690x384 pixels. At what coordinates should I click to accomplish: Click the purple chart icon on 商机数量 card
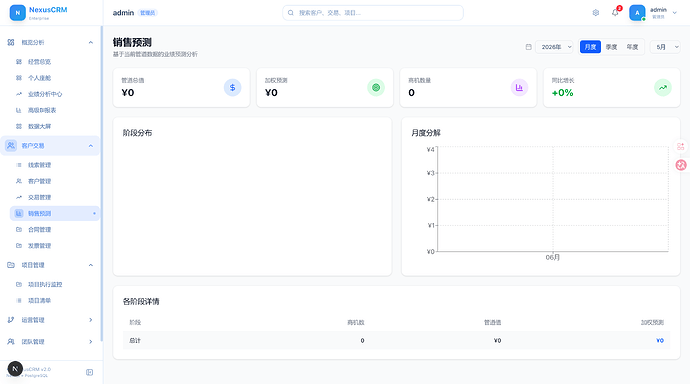coord(519,88)
